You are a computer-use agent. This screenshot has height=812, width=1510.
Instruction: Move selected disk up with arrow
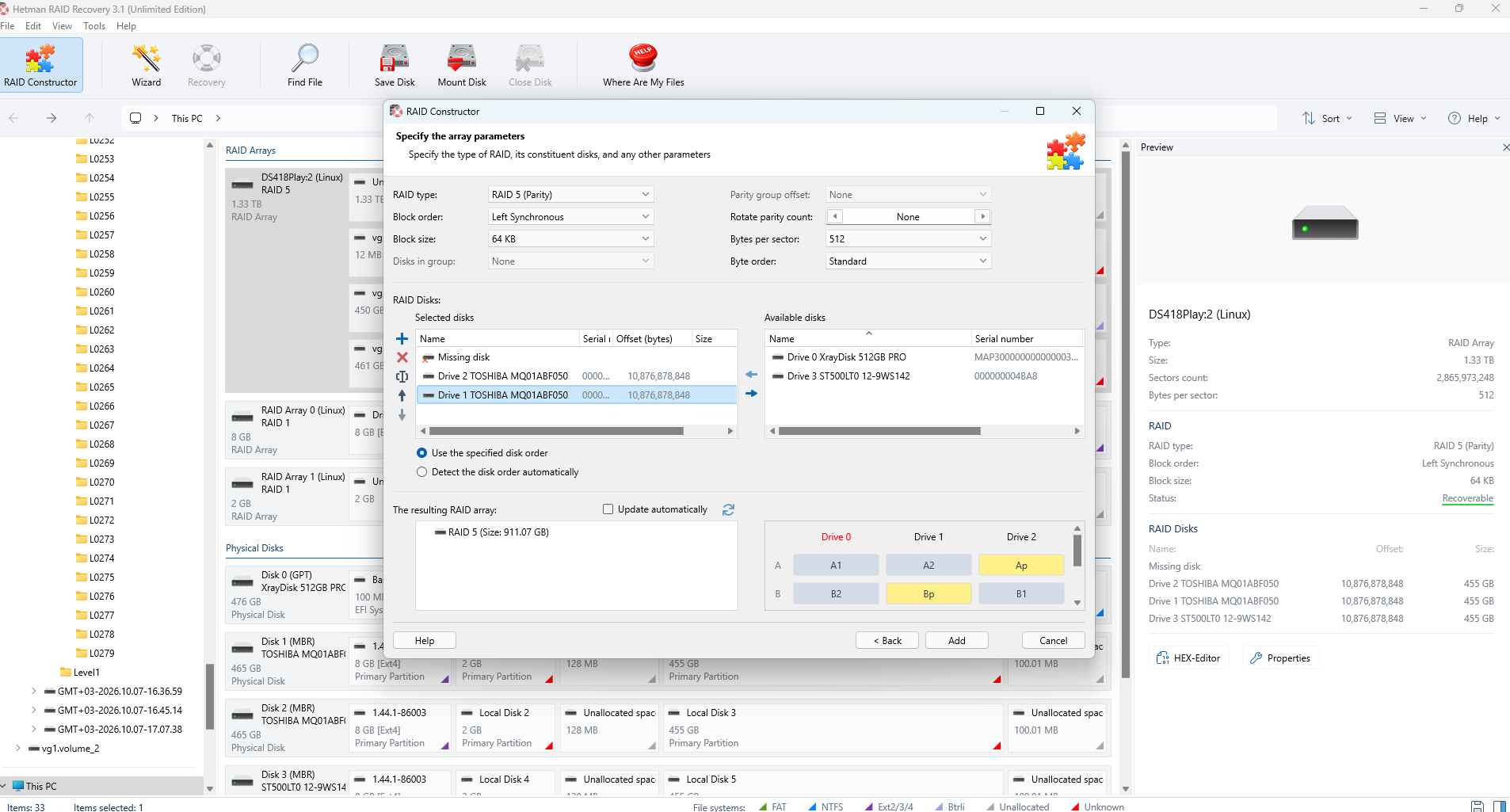[402, 395]
